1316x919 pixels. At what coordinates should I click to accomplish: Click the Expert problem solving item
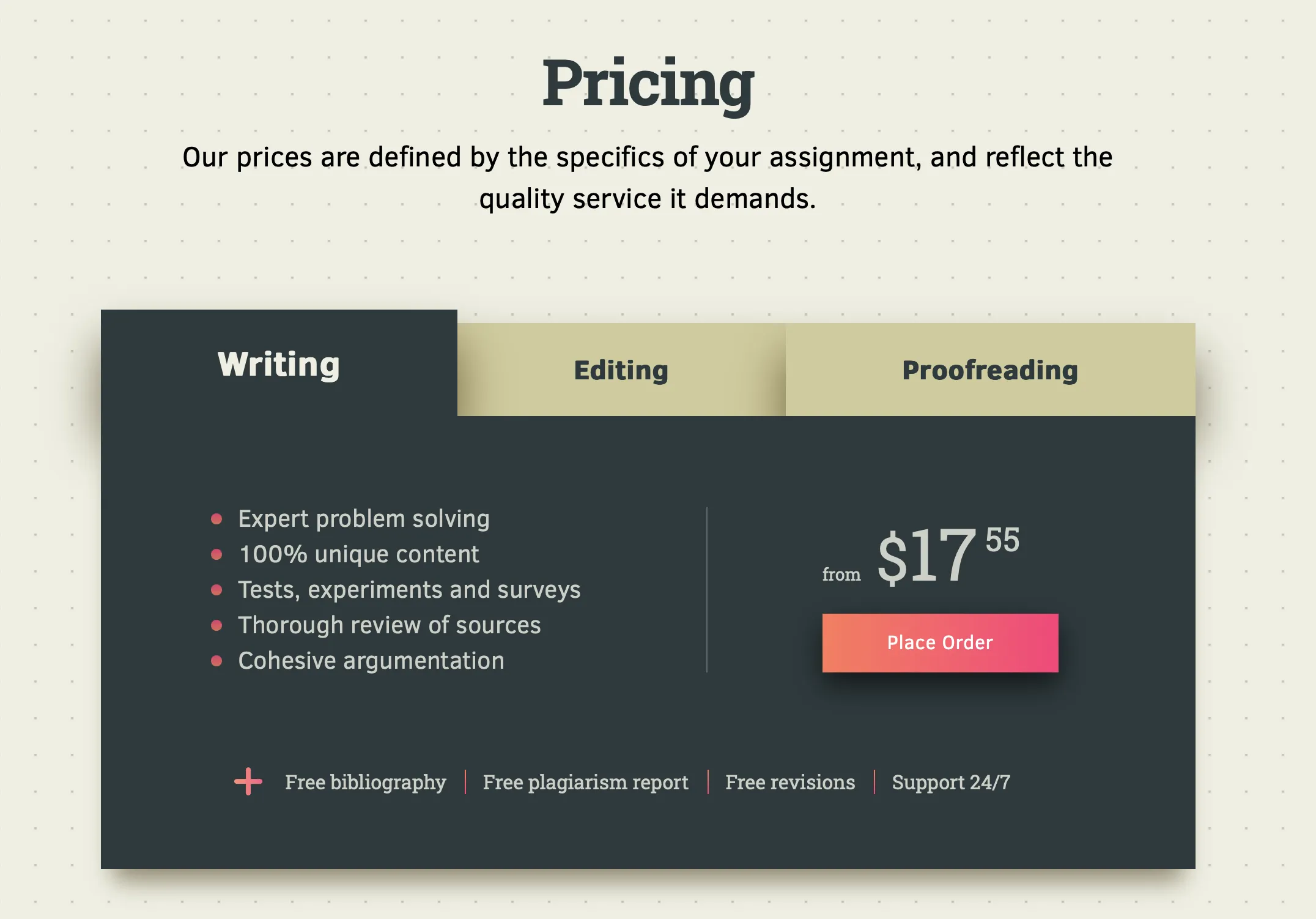364,519
